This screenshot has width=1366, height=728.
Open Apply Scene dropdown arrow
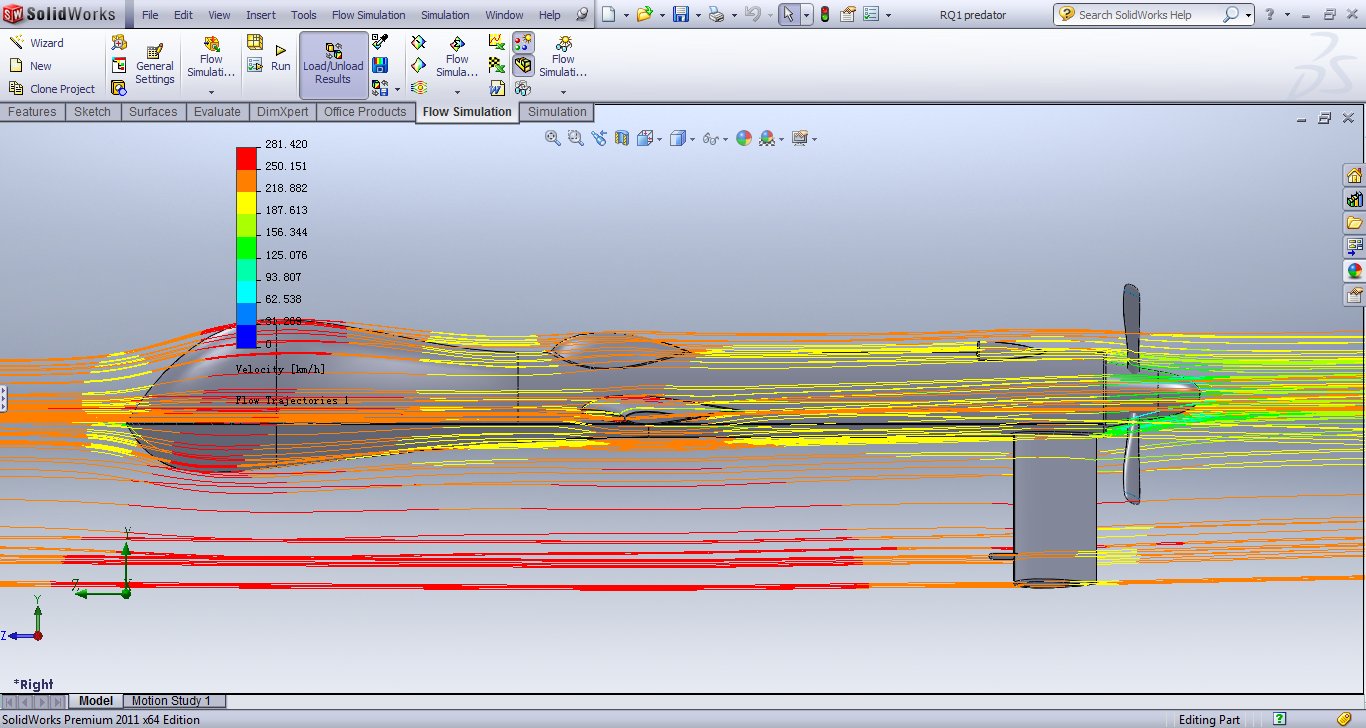click(x=781, y=139)
